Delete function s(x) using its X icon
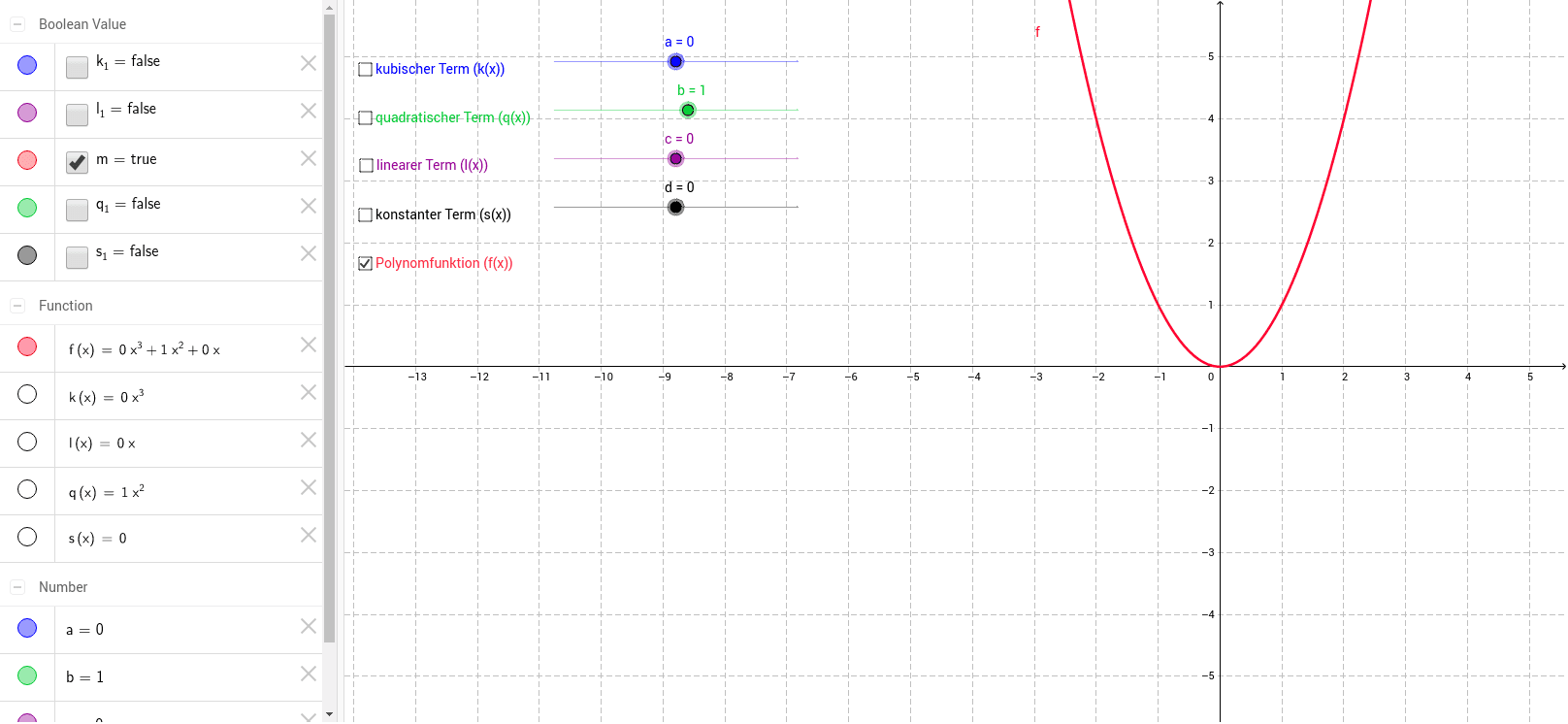Image resolution: width=1568 pixels, height=724 pixels. click(x=309, y=535)
